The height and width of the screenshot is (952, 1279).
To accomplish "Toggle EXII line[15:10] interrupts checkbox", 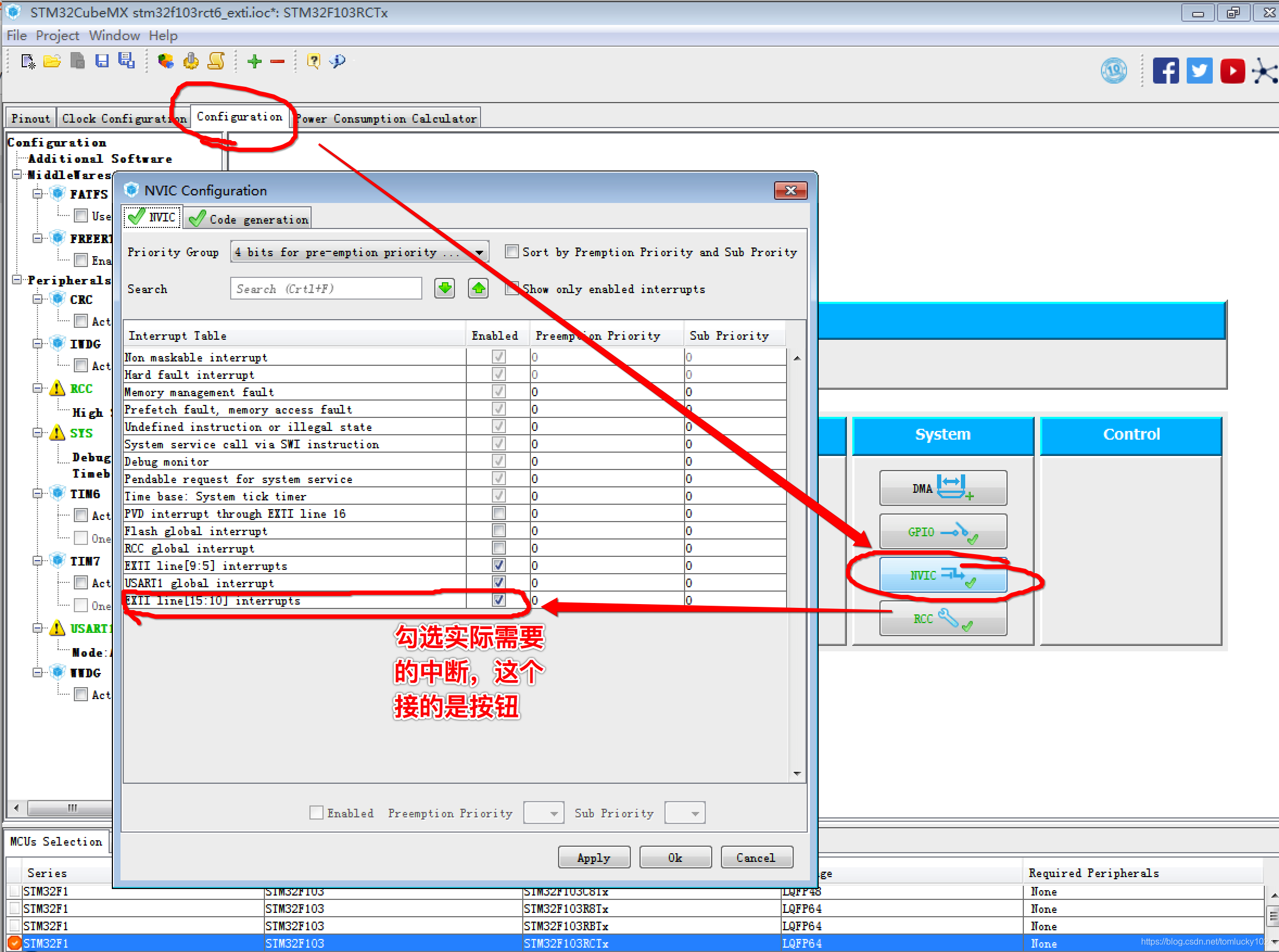I will click(x=498, y=601).
